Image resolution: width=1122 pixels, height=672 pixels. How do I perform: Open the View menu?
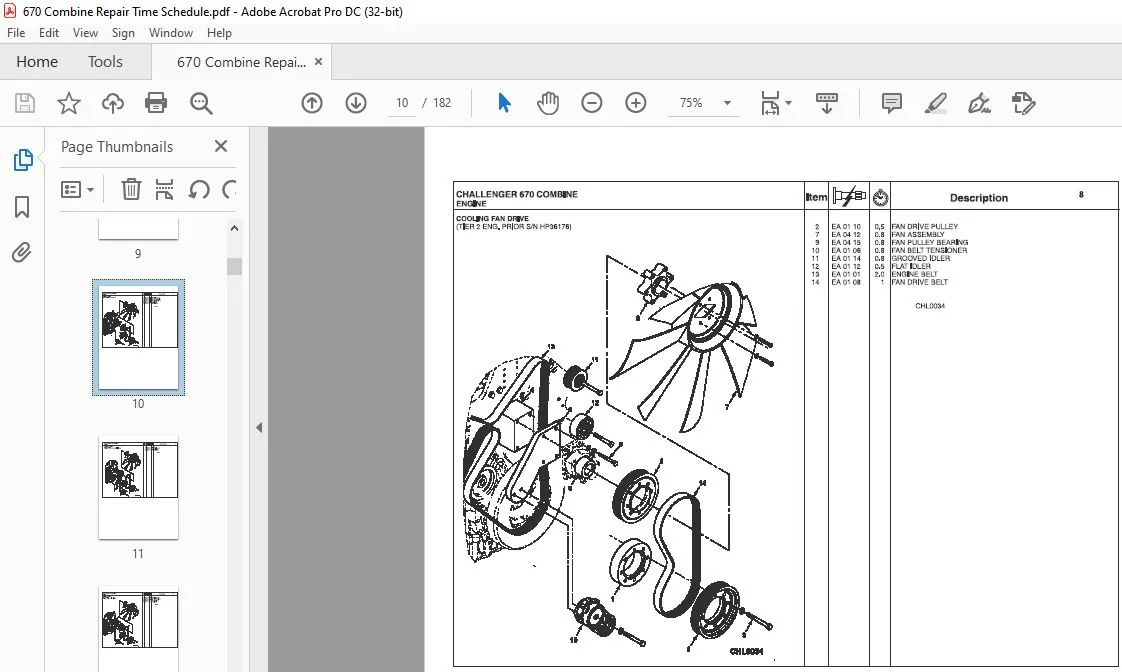85,33
